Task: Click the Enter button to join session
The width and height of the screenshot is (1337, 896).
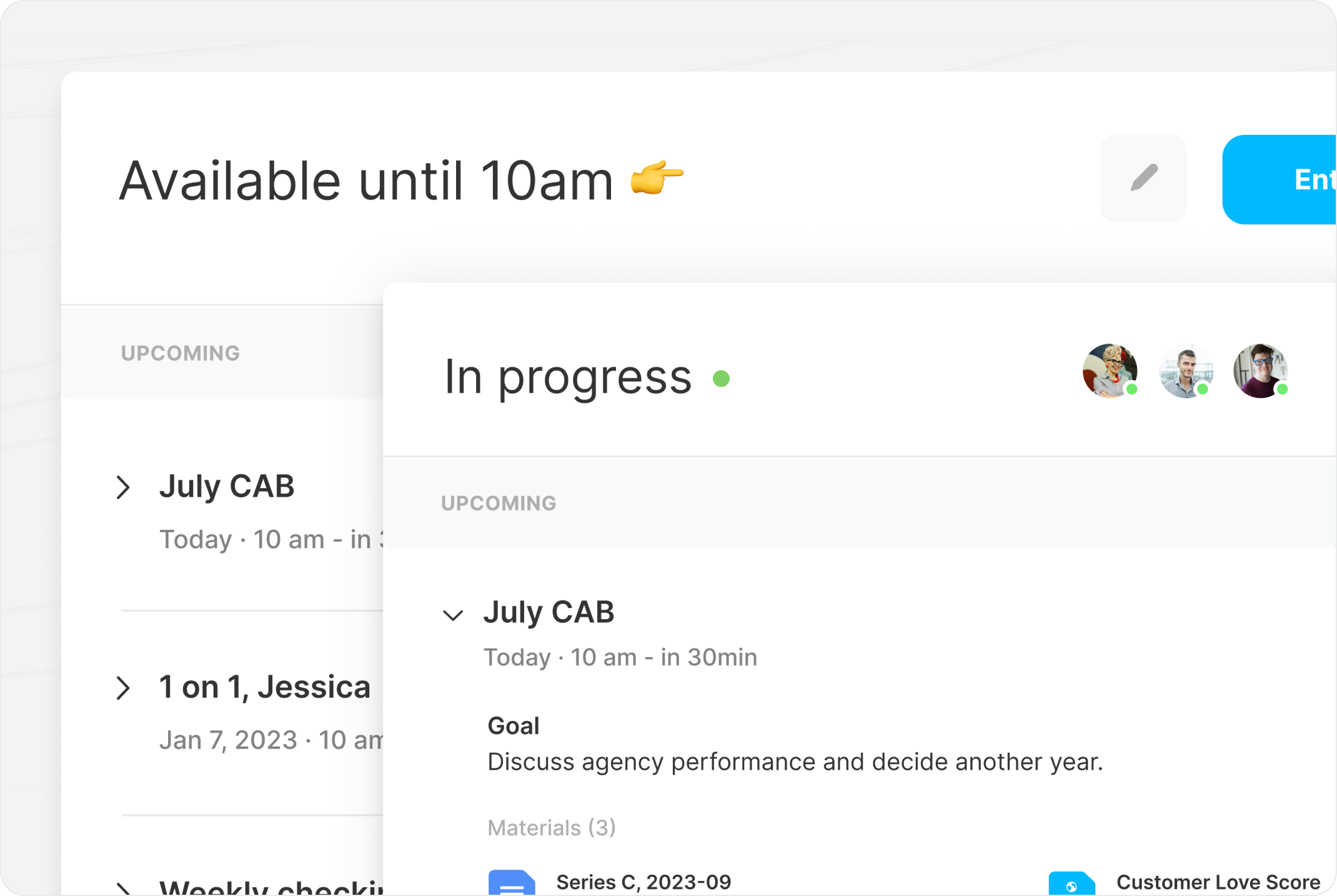Action: (x=1295, y=180)
